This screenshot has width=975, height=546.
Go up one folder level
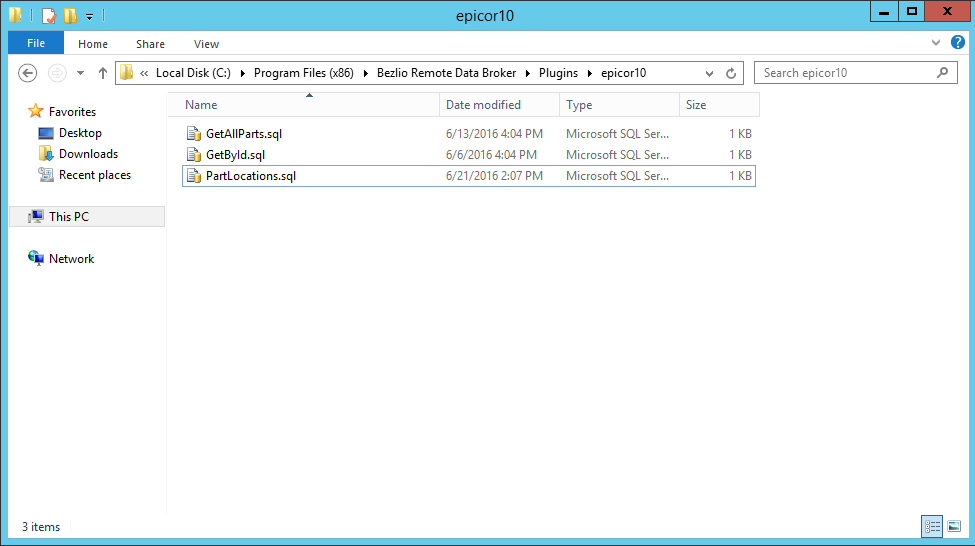[x=103, y=73]
